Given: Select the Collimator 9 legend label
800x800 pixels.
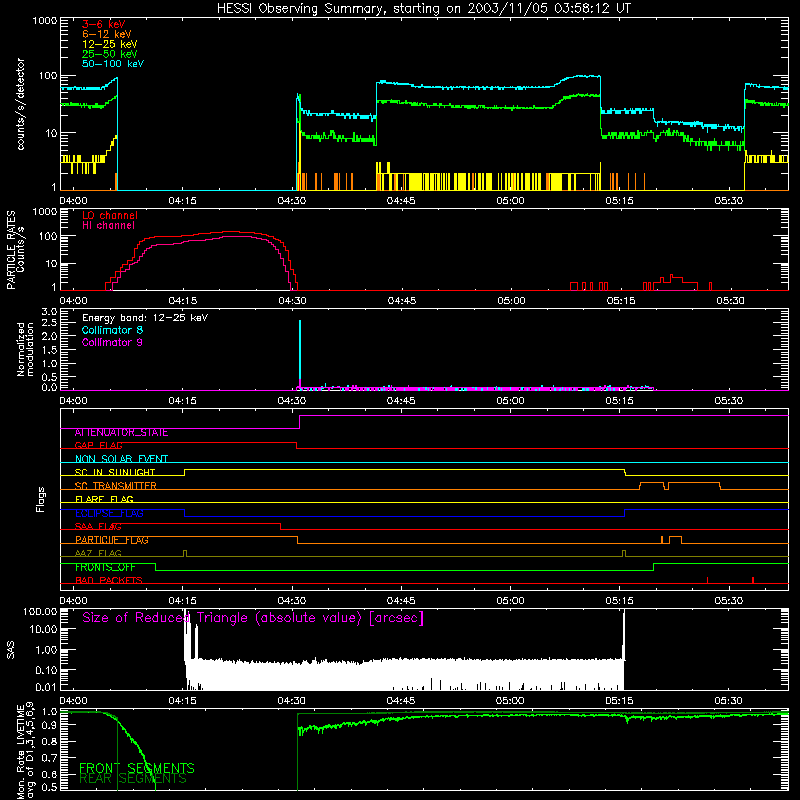Looking at the screenshot, I should pos(112,342).
